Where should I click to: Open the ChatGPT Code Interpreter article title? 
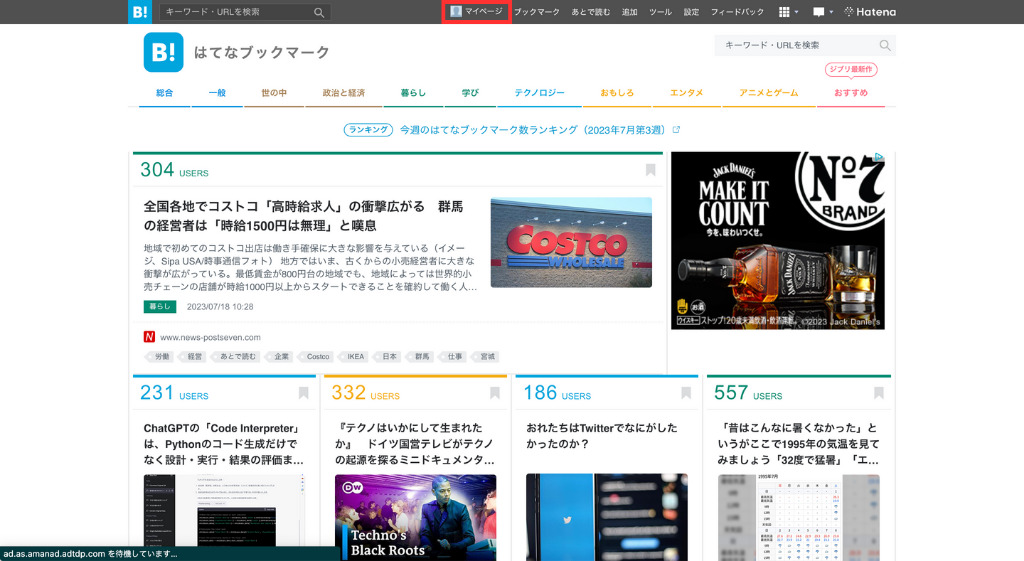(x=223, y=444)
